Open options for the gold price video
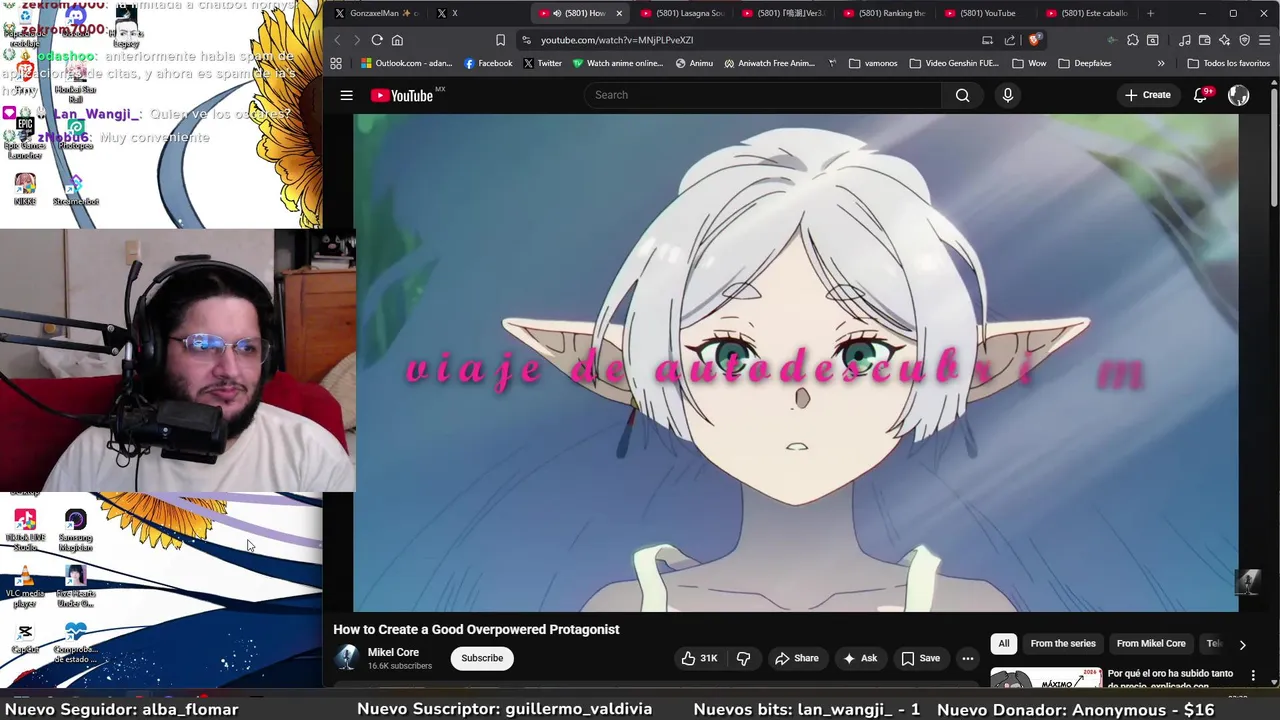Screen dimensions: 1280x720 pos(1252,677)
